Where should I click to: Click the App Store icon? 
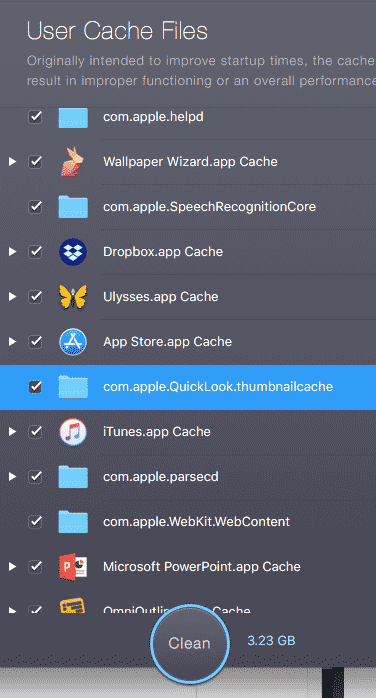(73, 342)
